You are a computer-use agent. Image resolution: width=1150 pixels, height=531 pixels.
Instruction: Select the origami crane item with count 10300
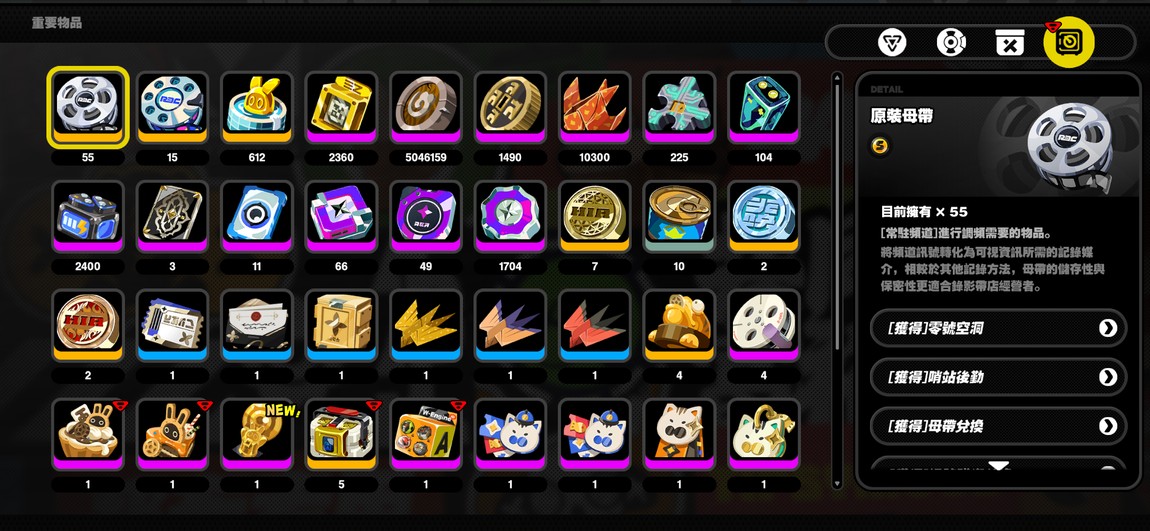coord(594,106)
